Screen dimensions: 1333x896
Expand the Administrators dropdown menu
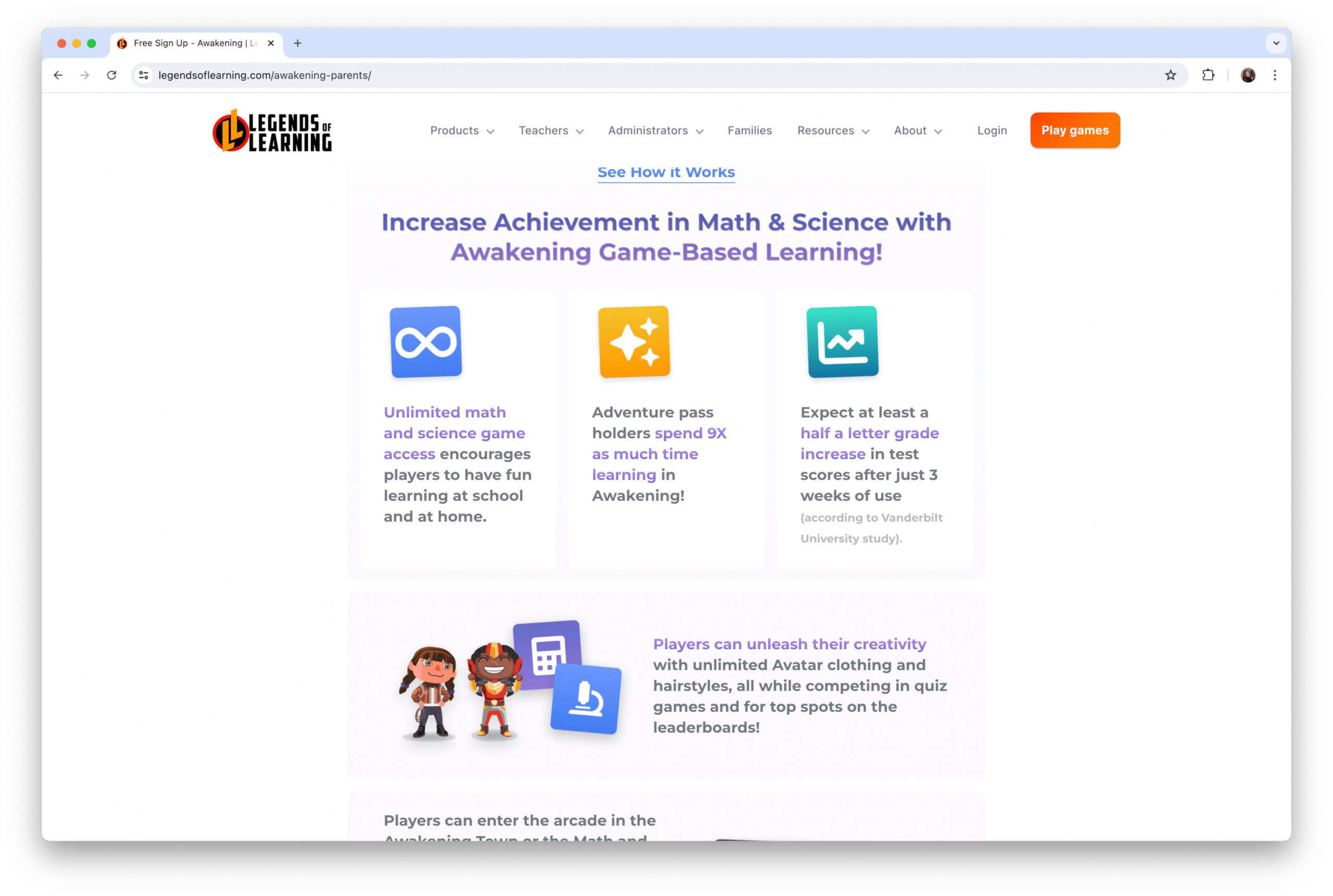pos(655,130)
